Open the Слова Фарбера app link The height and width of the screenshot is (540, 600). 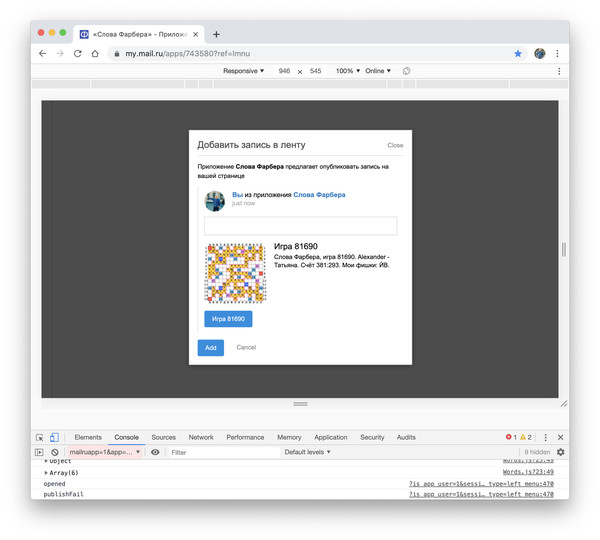(x=319, y=195)
